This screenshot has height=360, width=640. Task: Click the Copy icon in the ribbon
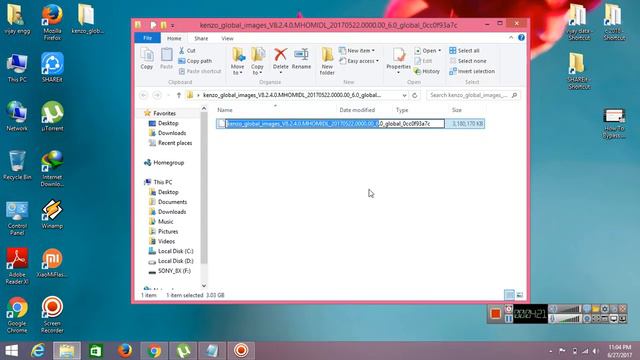(x=147, y=58)
